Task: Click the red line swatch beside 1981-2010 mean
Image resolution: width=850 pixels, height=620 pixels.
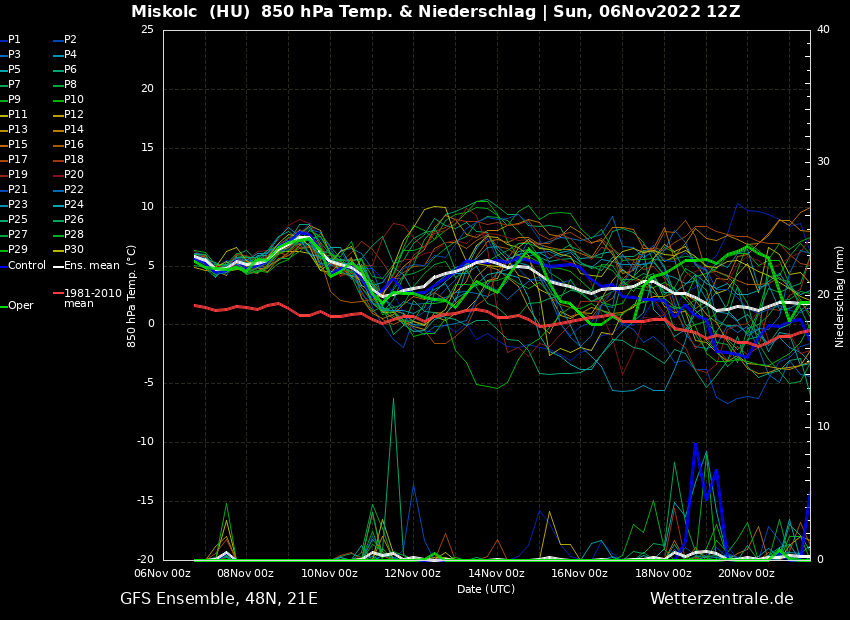Action: pos(58,294)
